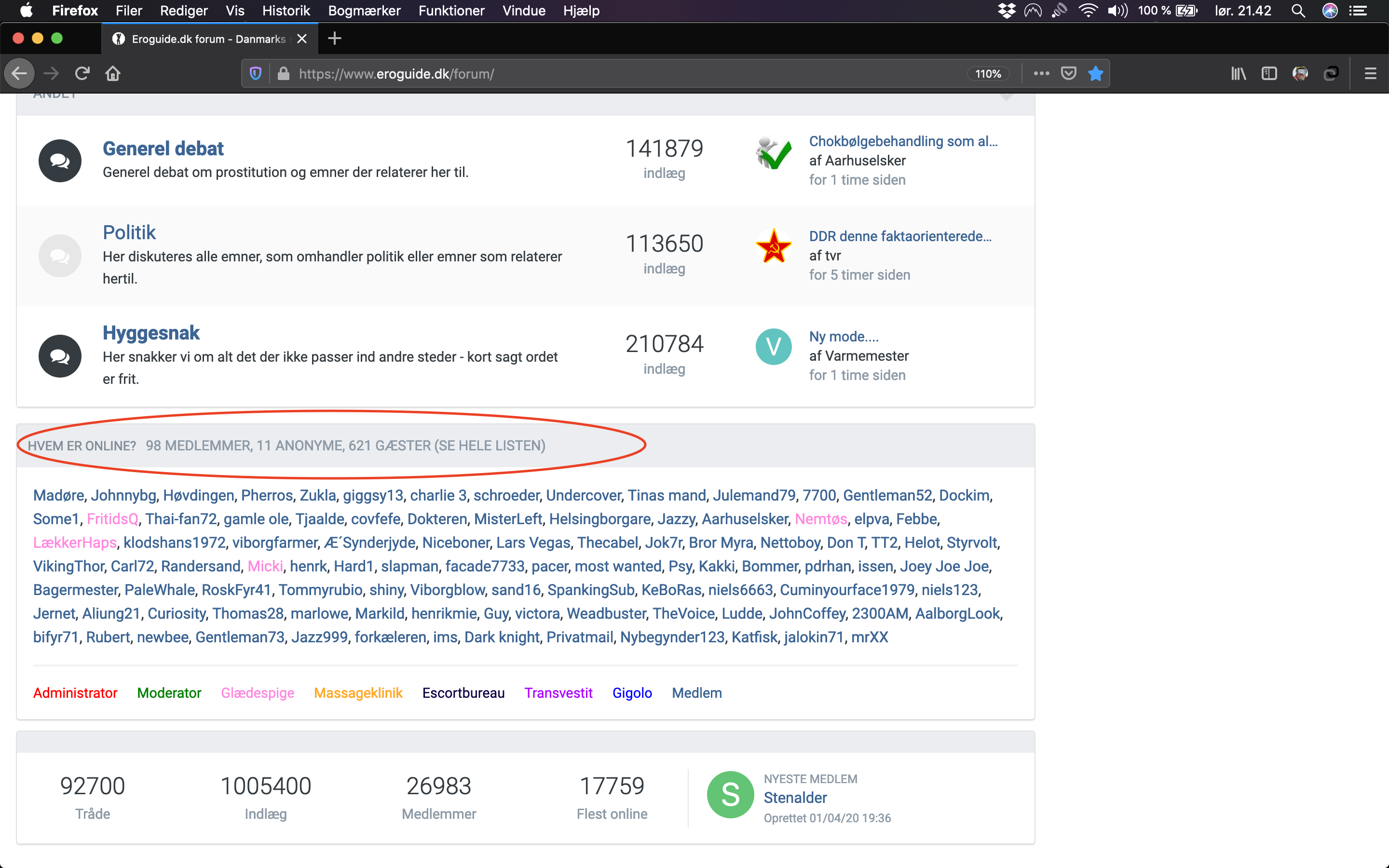Click the Politik forum speech-bubble icon

60,256
